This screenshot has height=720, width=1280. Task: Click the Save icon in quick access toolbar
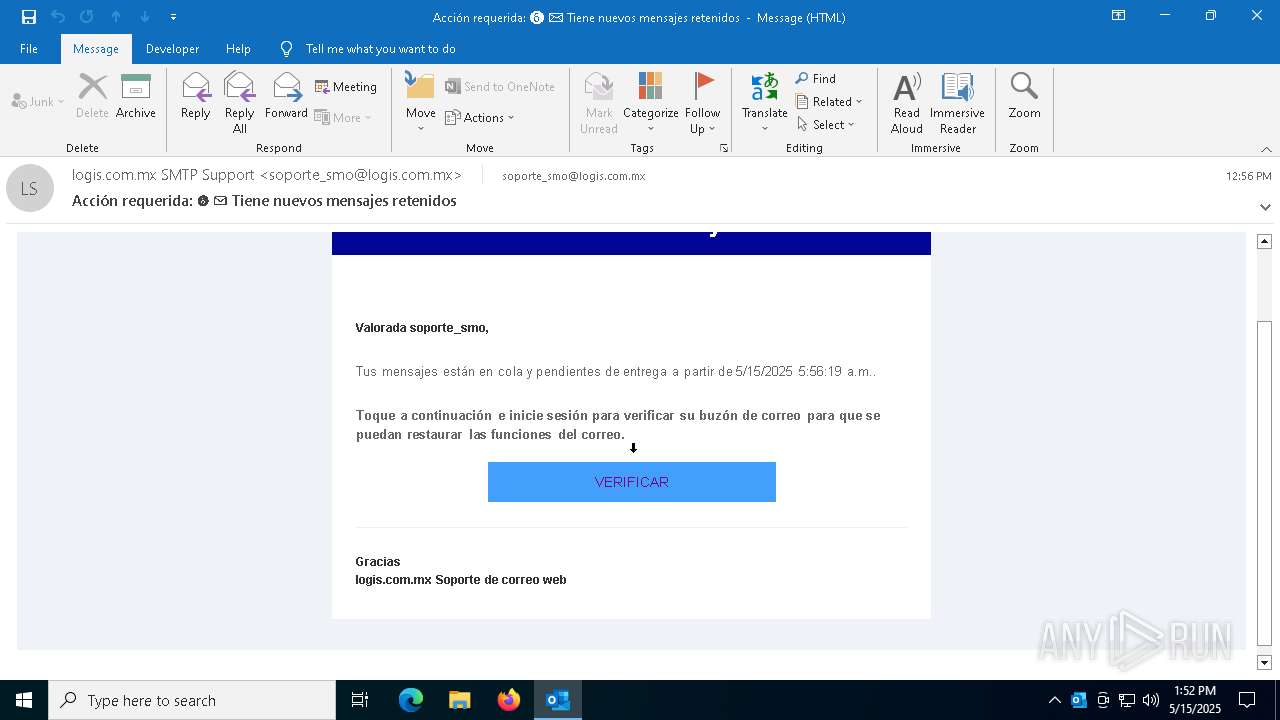pyautogui.click(x=29, y=17)
